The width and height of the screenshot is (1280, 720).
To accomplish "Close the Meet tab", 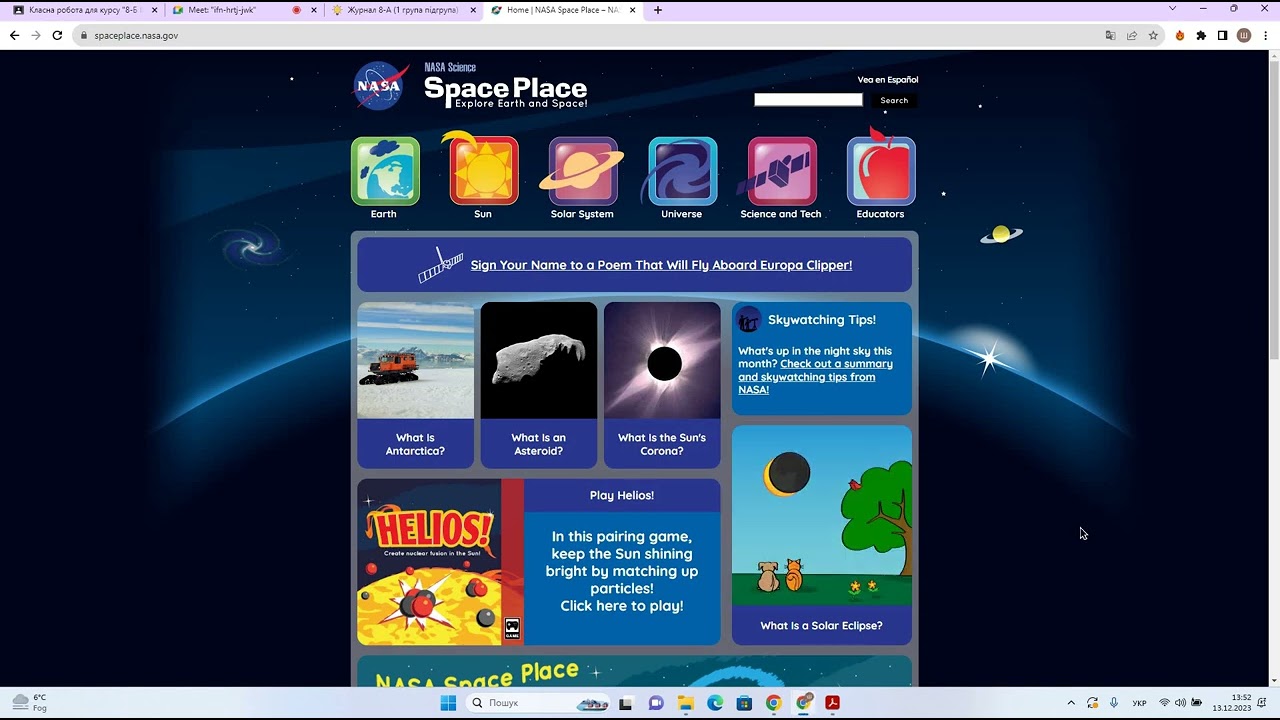I will coord(314,10).
